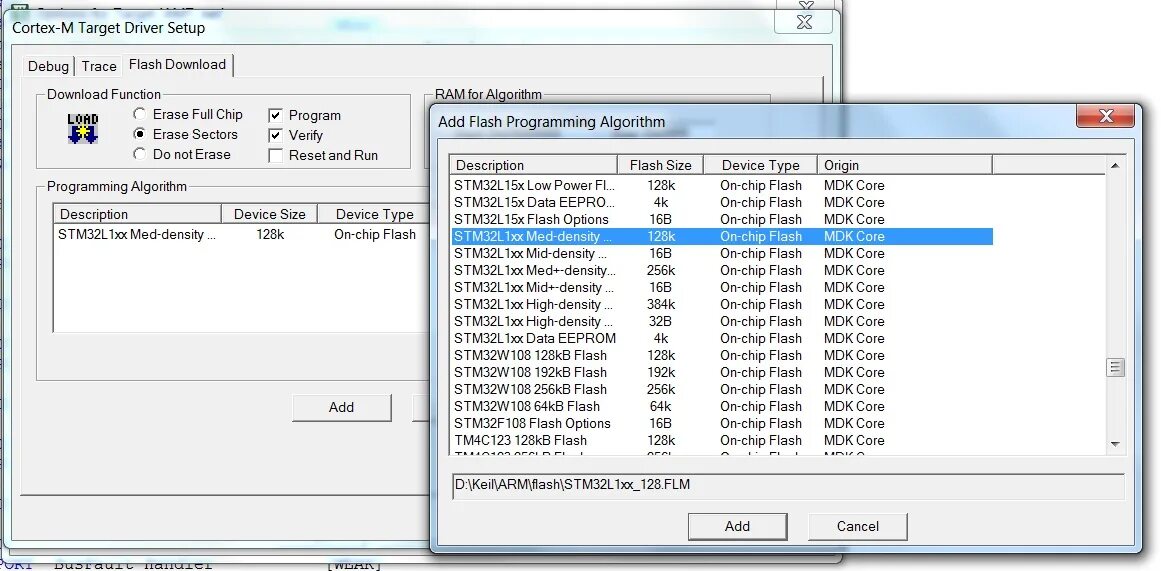Click the scroll-down arrow of the algorithm list
The width and height of the screenshot is (1161, 571).
point(1115,444)
